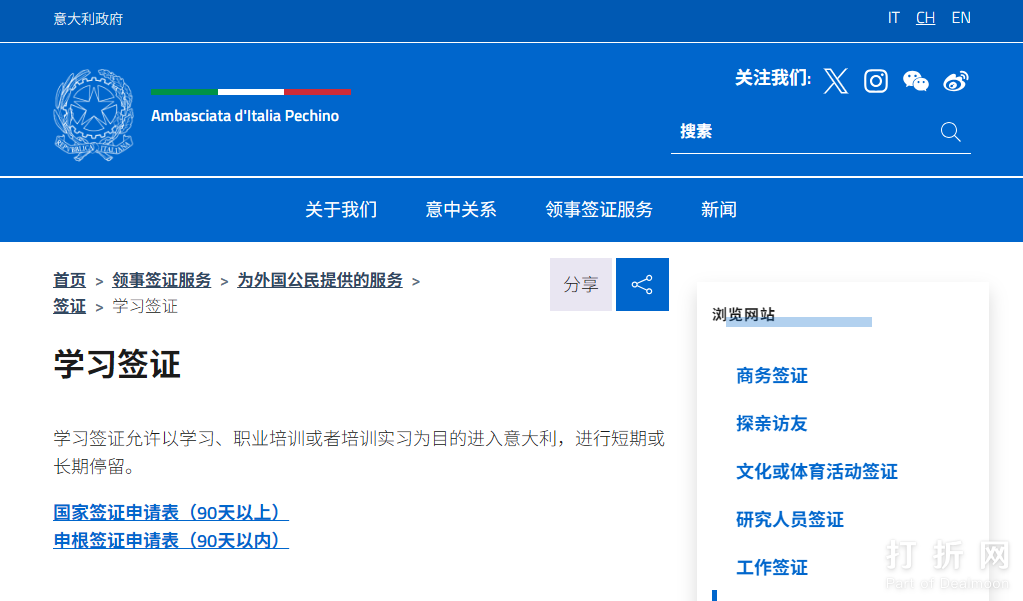This screenshot has height=601, width=1023.
Task: Click the blue share icon button
Action: point(642,285)
